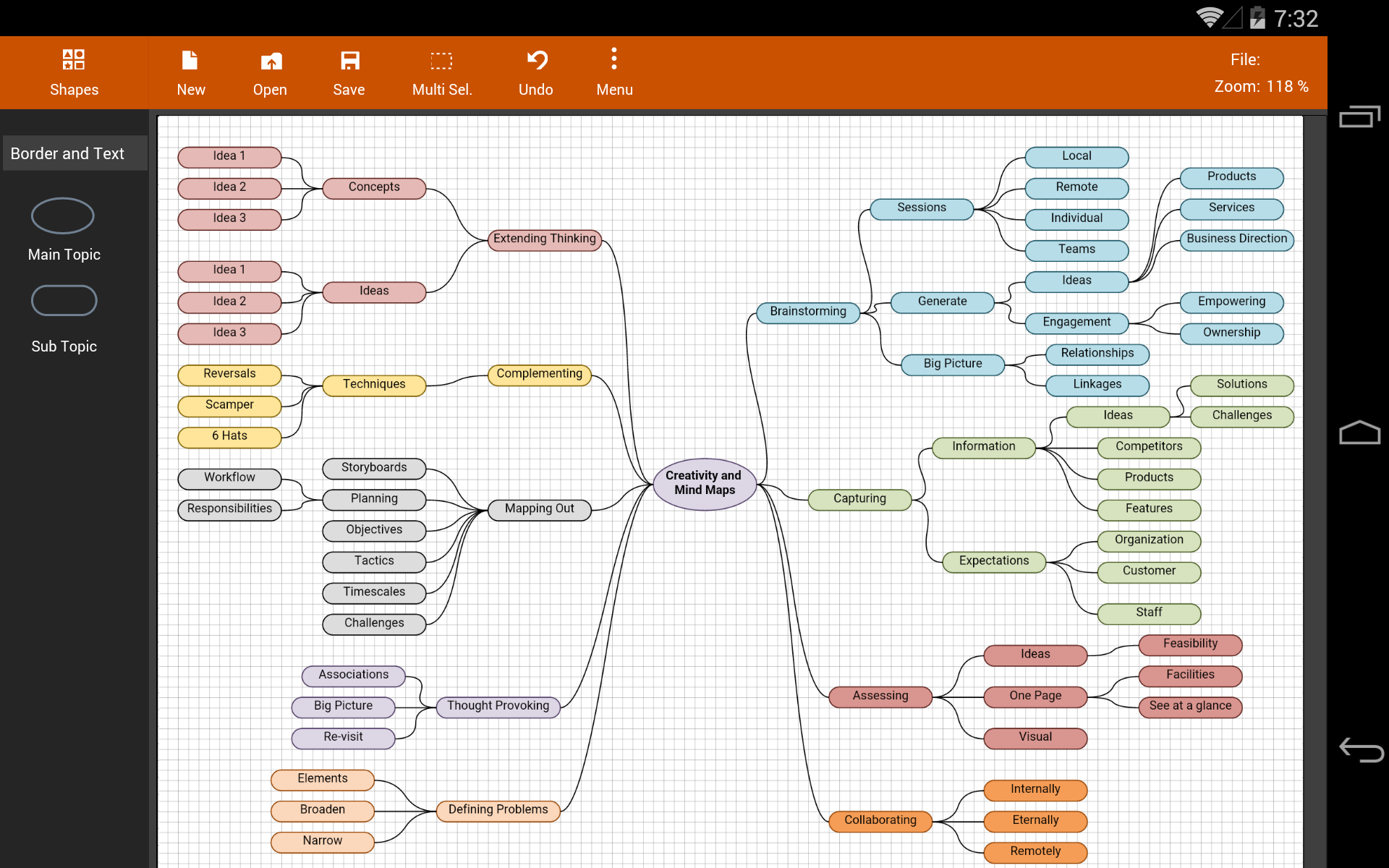Open the Shapes panel icon
Image resolution: width=1389 pixels, height=868 pixels.
74,59
